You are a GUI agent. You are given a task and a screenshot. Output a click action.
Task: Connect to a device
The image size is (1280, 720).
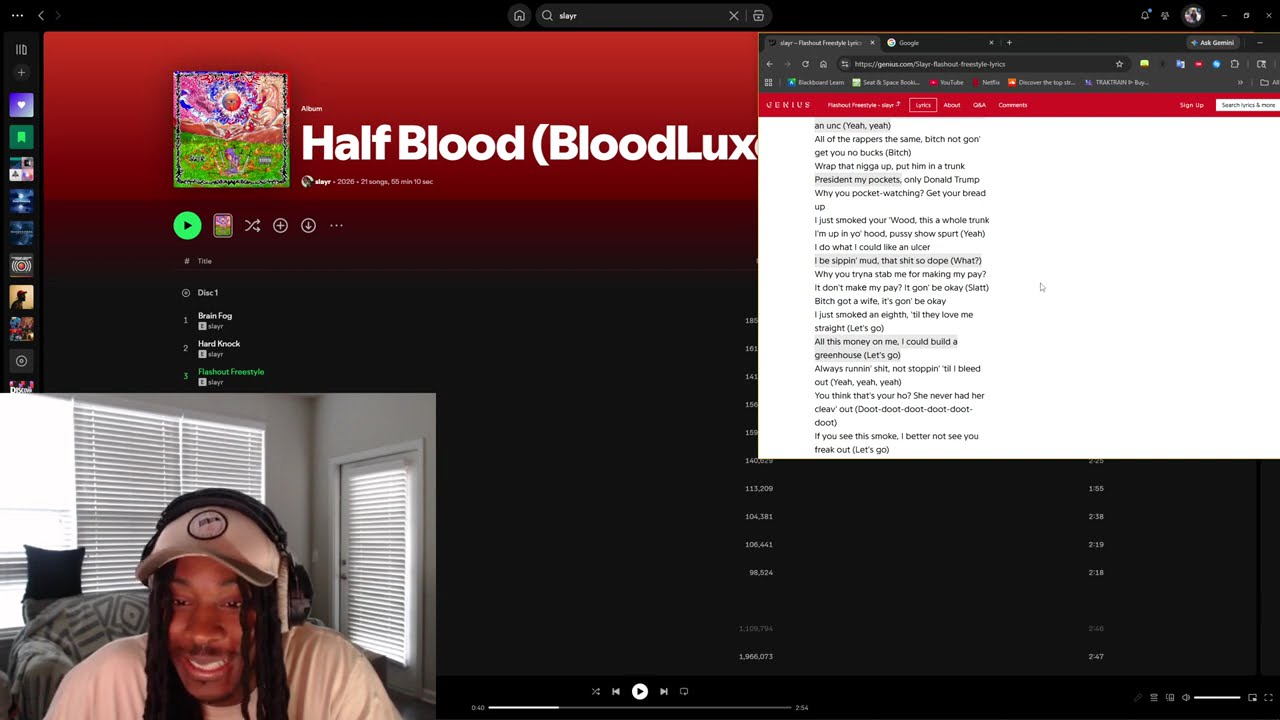click(1170, 698)
